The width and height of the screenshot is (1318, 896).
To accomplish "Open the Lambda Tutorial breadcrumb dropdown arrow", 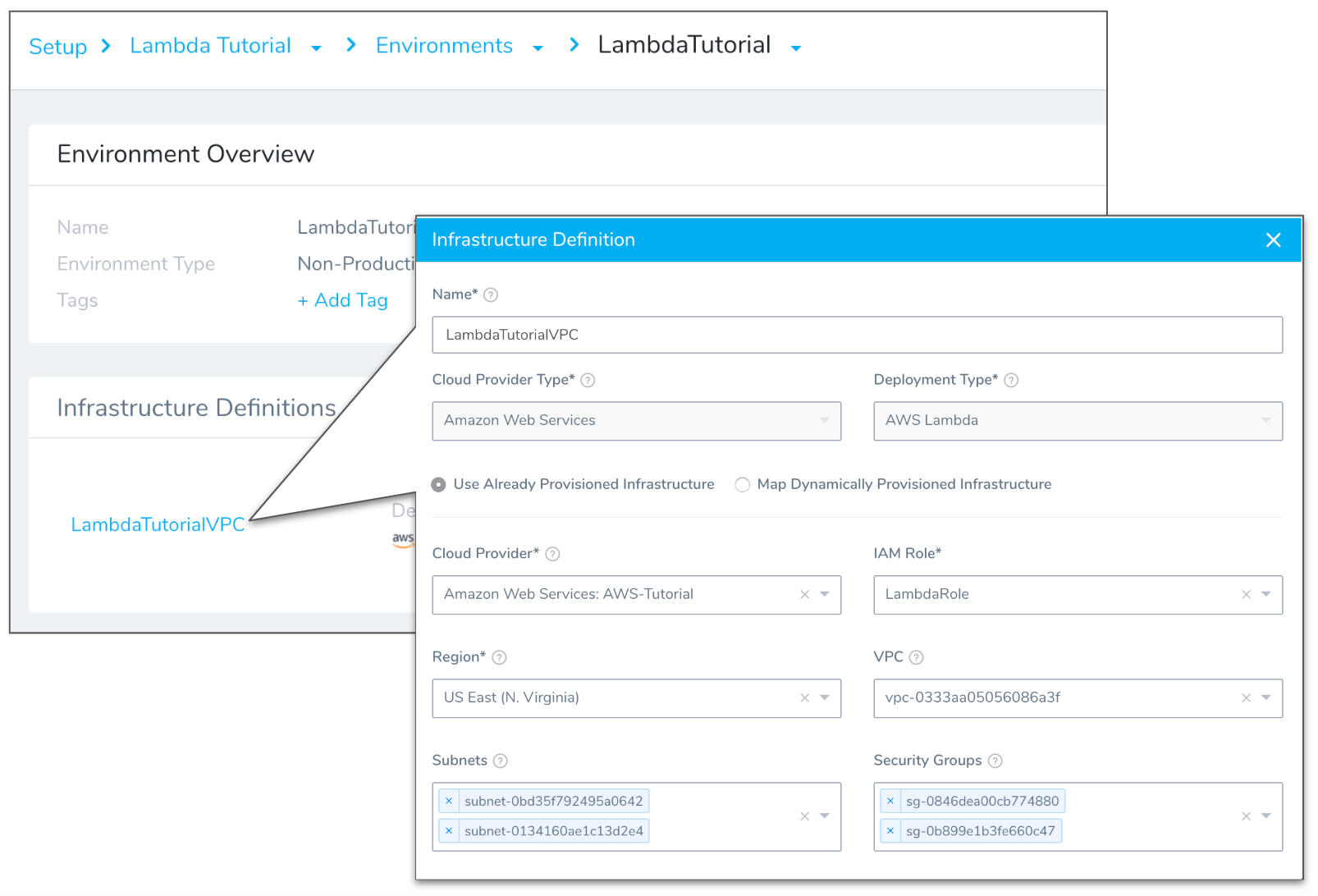I will click(x=316, y=48).
